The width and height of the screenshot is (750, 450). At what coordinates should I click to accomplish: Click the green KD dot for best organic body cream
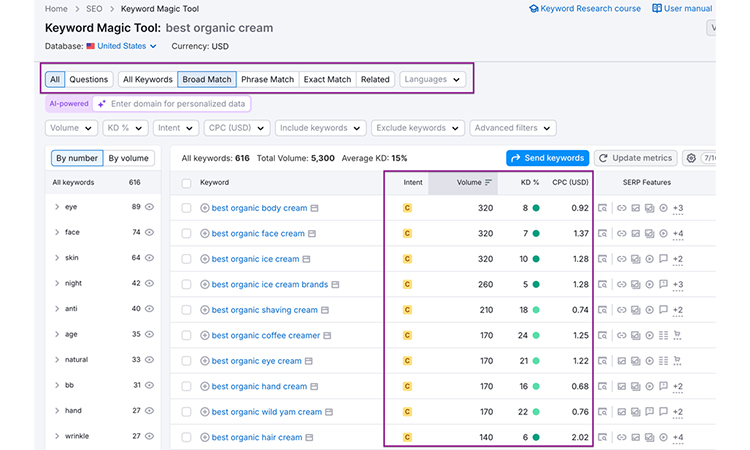pos(536,208)
